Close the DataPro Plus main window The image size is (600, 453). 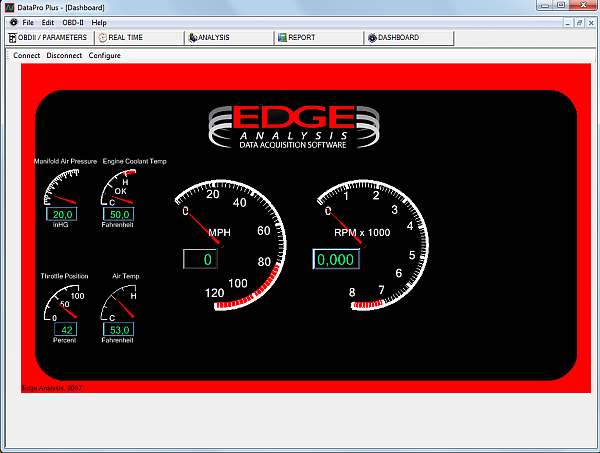point(583,5)
